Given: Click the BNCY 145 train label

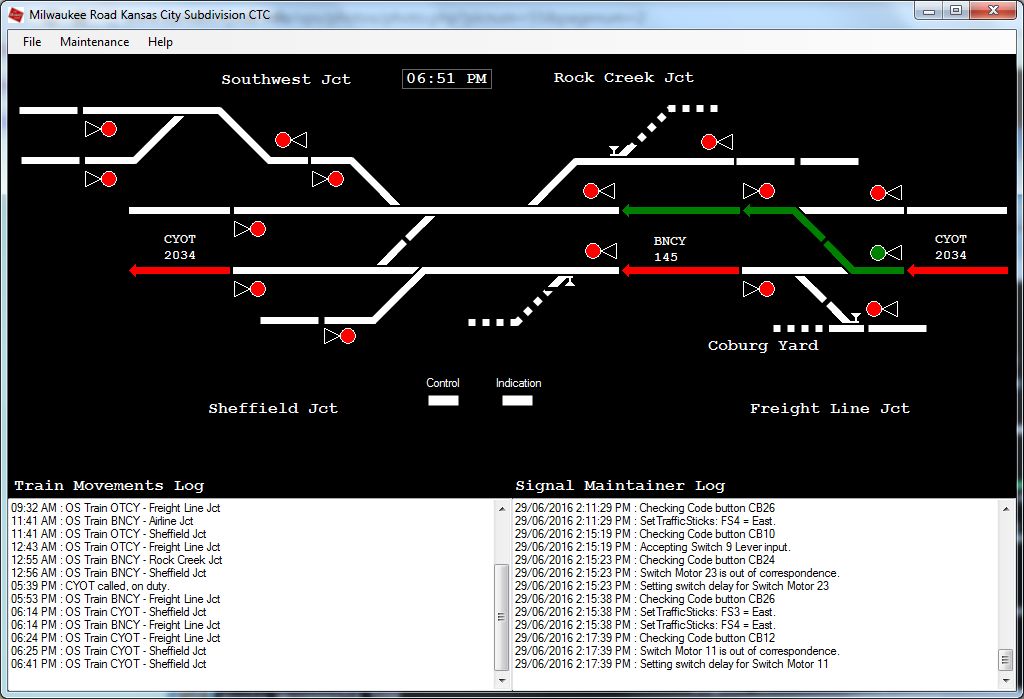Looking at the screenshot, I should tap(669, 249).
